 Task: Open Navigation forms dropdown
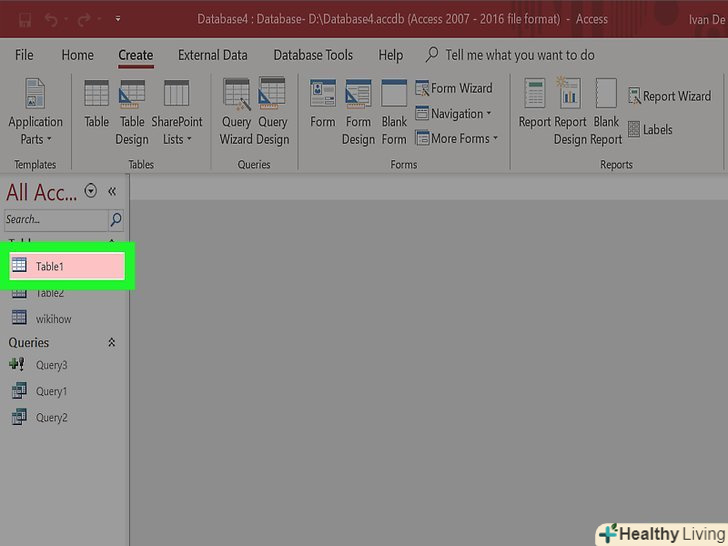click(x=453, y=113)
